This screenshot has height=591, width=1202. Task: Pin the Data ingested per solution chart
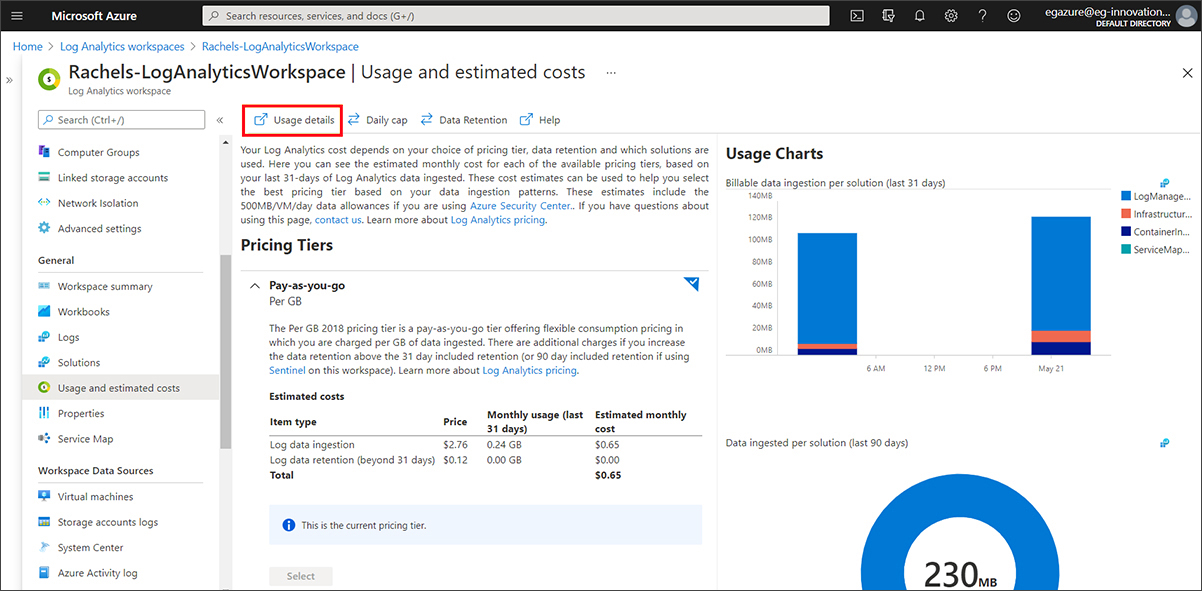point(1165,443)
